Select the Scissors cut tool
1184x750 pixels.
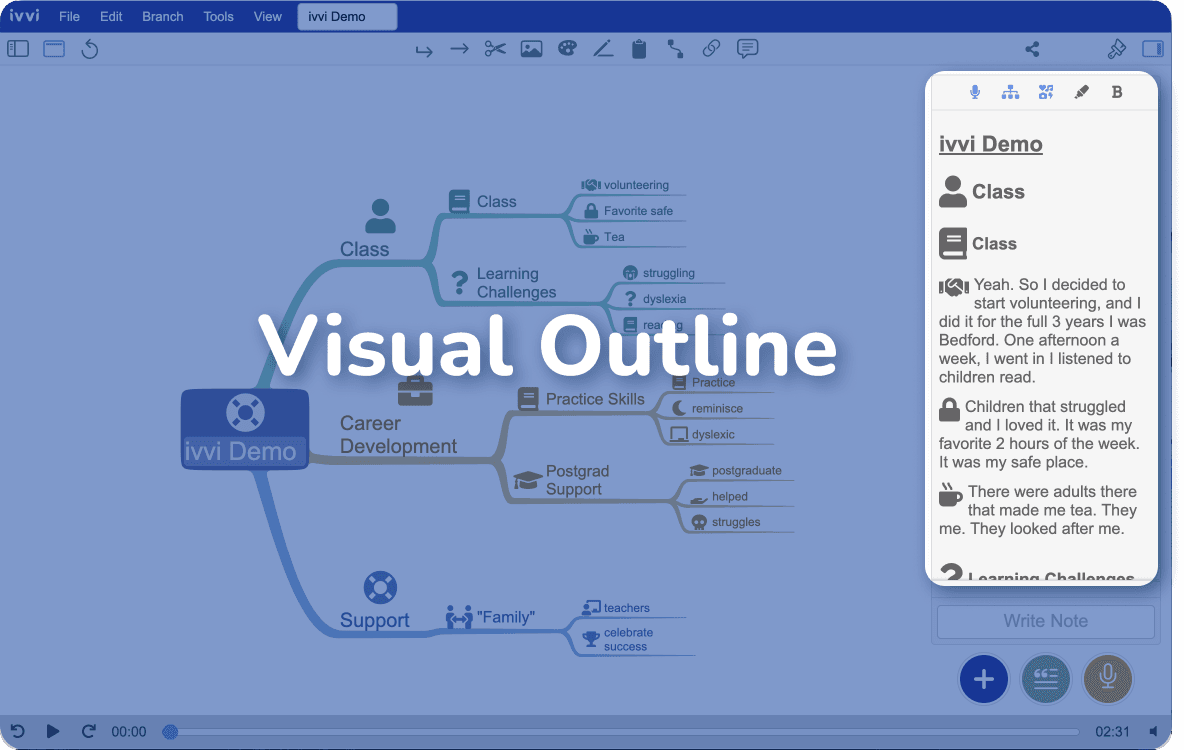494,48
